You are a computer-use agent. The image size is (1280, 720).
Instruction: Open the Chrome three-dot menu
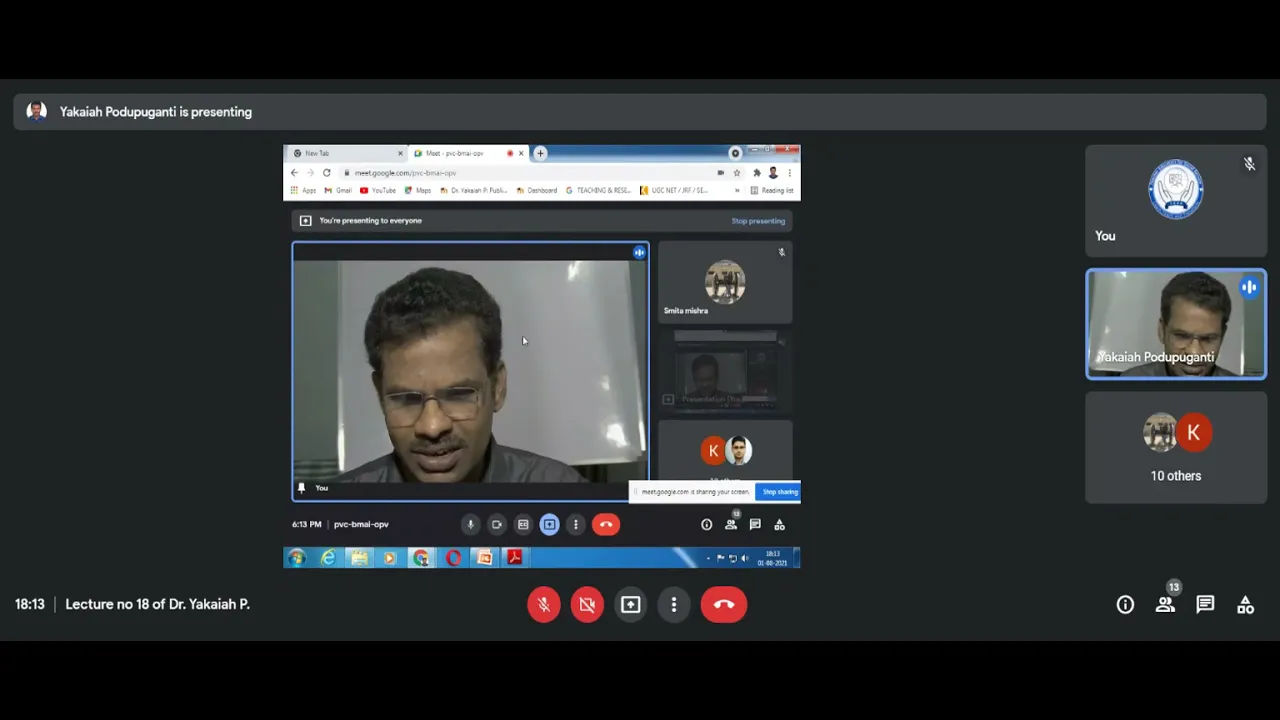coord(789,173)
